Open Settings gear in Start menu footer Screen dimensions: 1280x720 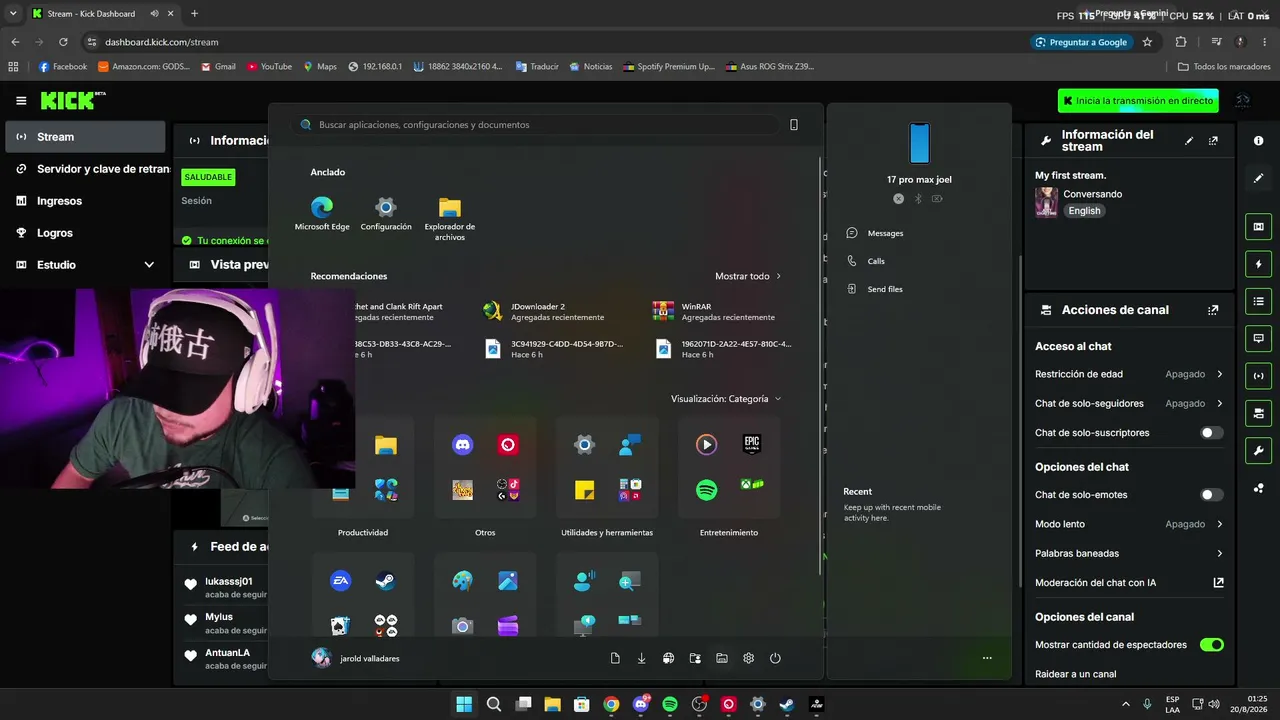(748, 658)
